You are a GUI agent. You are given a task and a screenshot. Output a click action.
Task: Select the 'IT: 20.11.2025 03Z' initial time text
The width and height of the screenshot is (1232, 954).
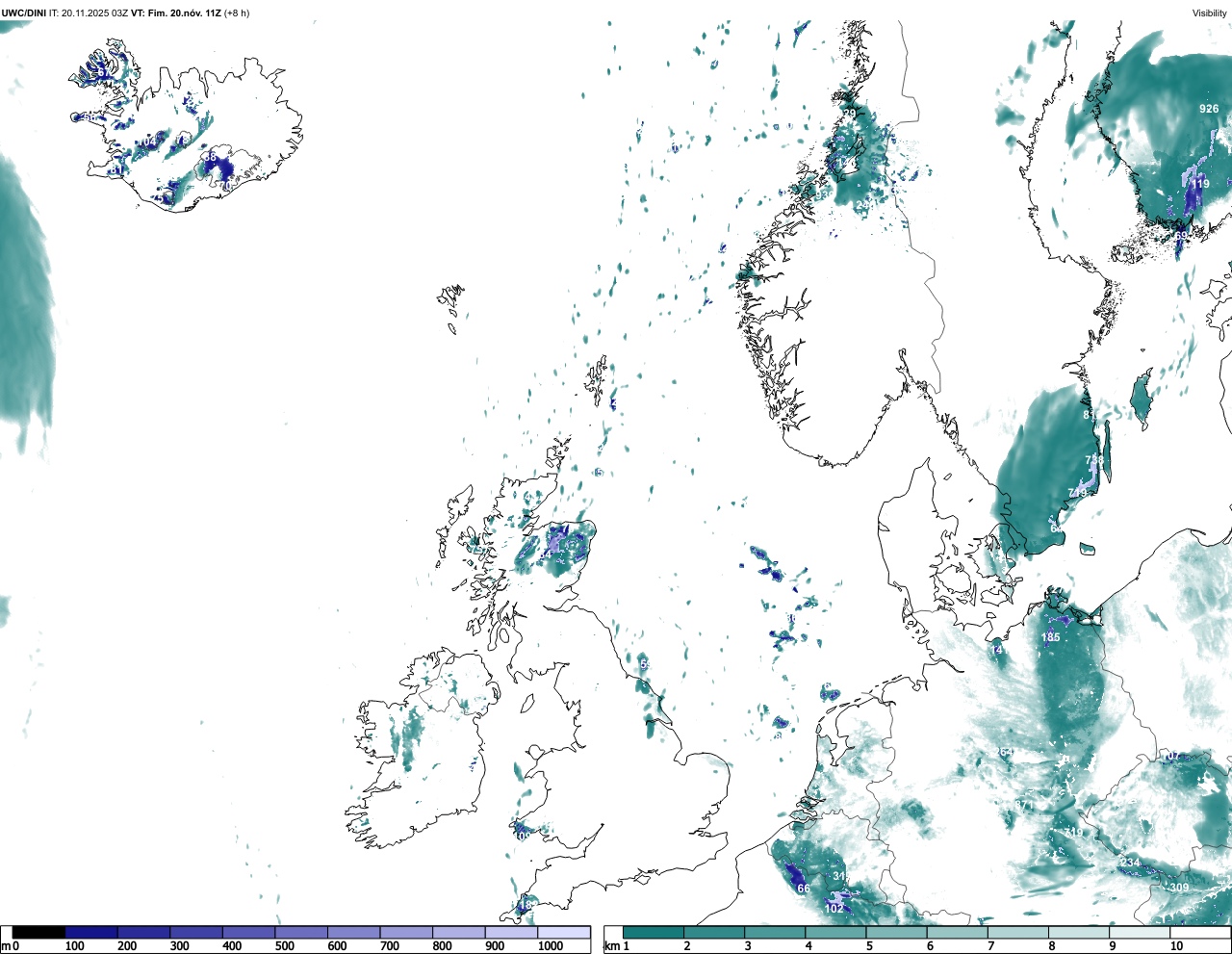89,13
